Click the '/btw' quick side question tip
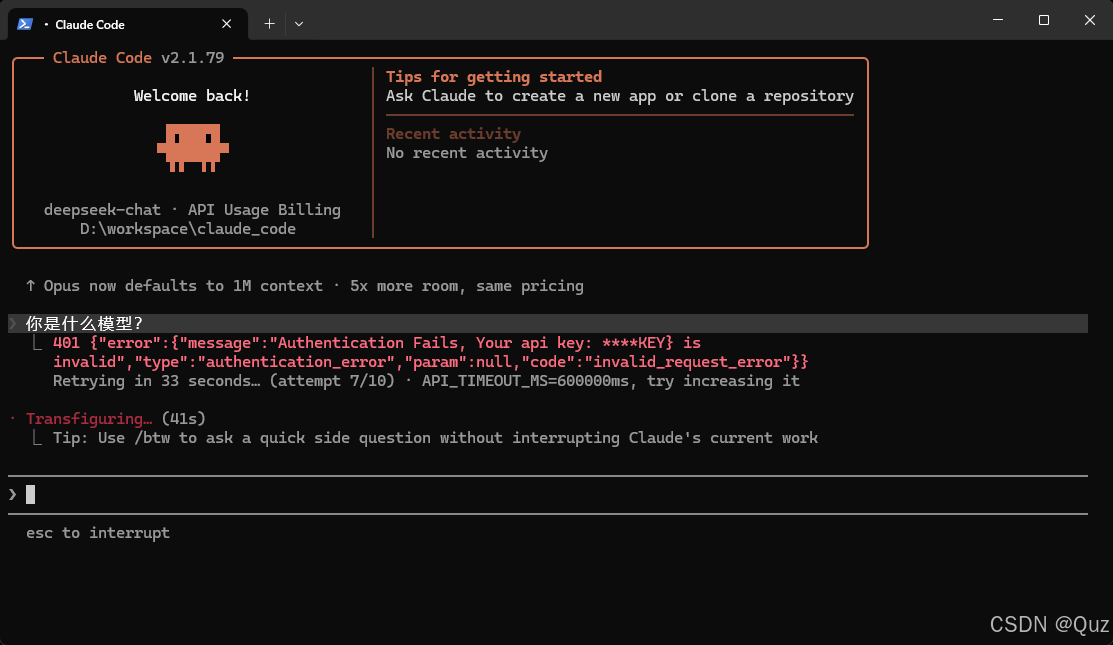This screenshot has height=645, width=1113. coord(435,438)
